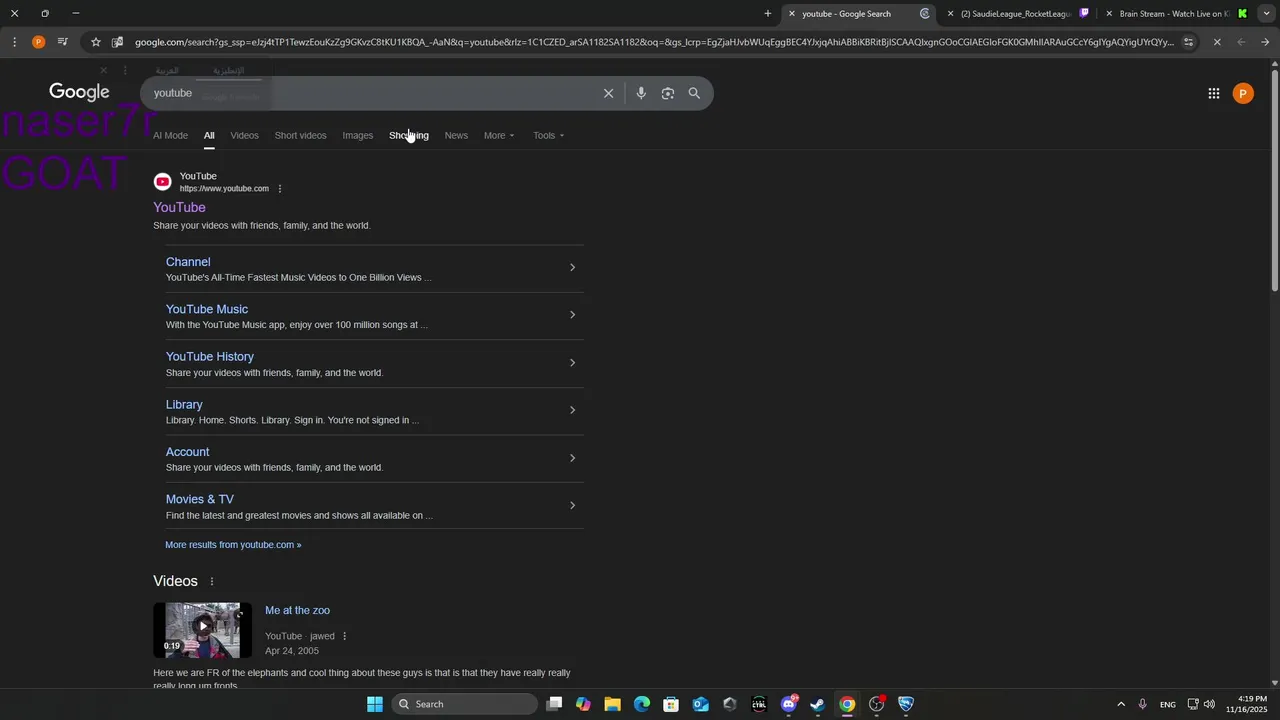Open options beside YouTube · jawed source
This screenshot has width=1280, height=720.
345,636
